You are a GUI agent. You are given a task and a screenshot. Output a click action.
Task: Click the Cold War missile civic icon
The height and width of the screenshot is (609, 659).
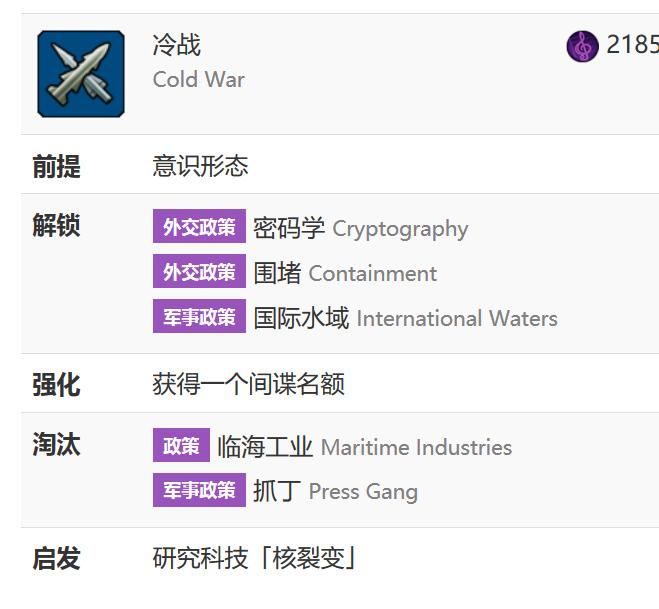[81, 74]
